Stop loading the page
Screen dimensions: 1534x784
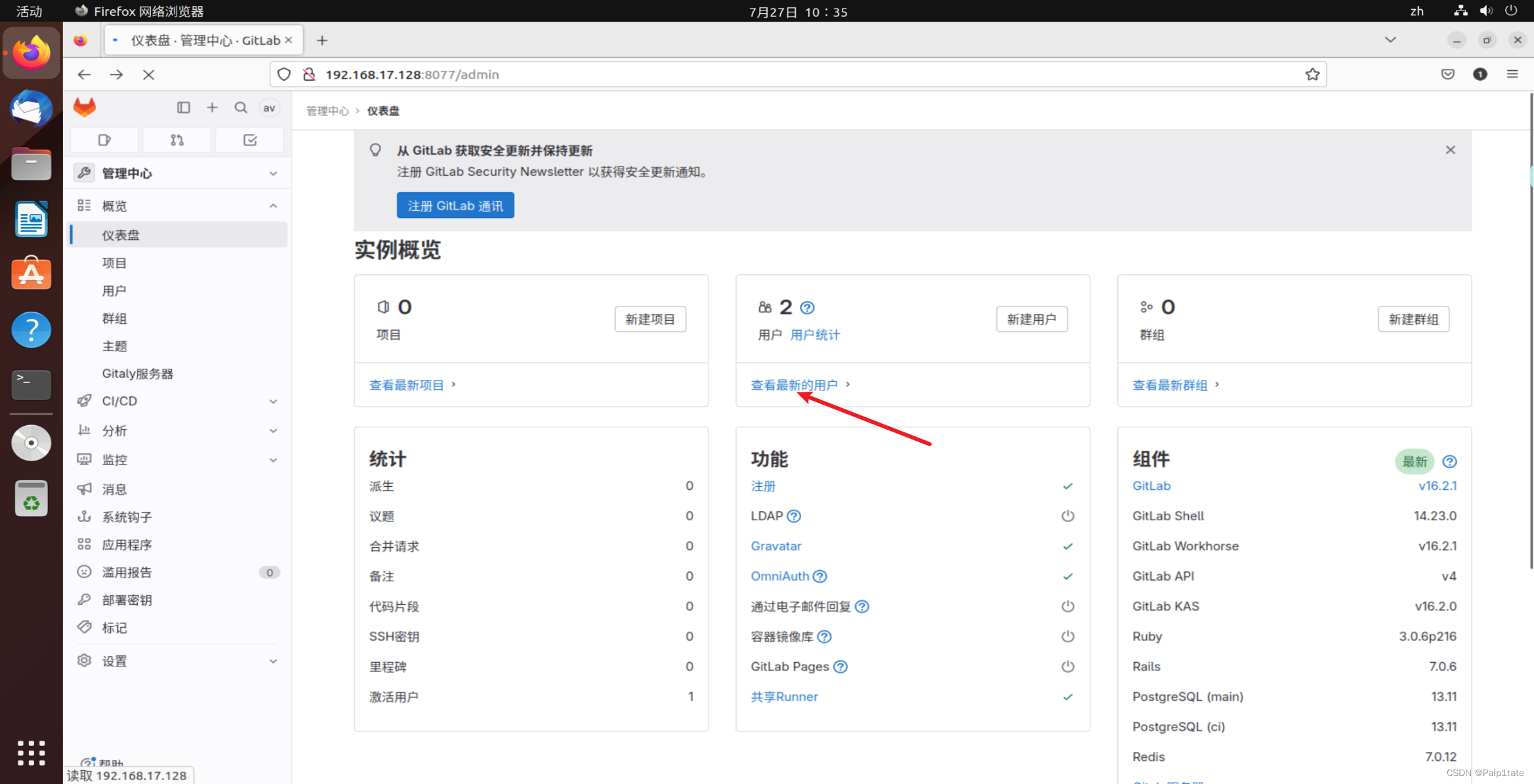pyautogui.click(x=149, y=75)
